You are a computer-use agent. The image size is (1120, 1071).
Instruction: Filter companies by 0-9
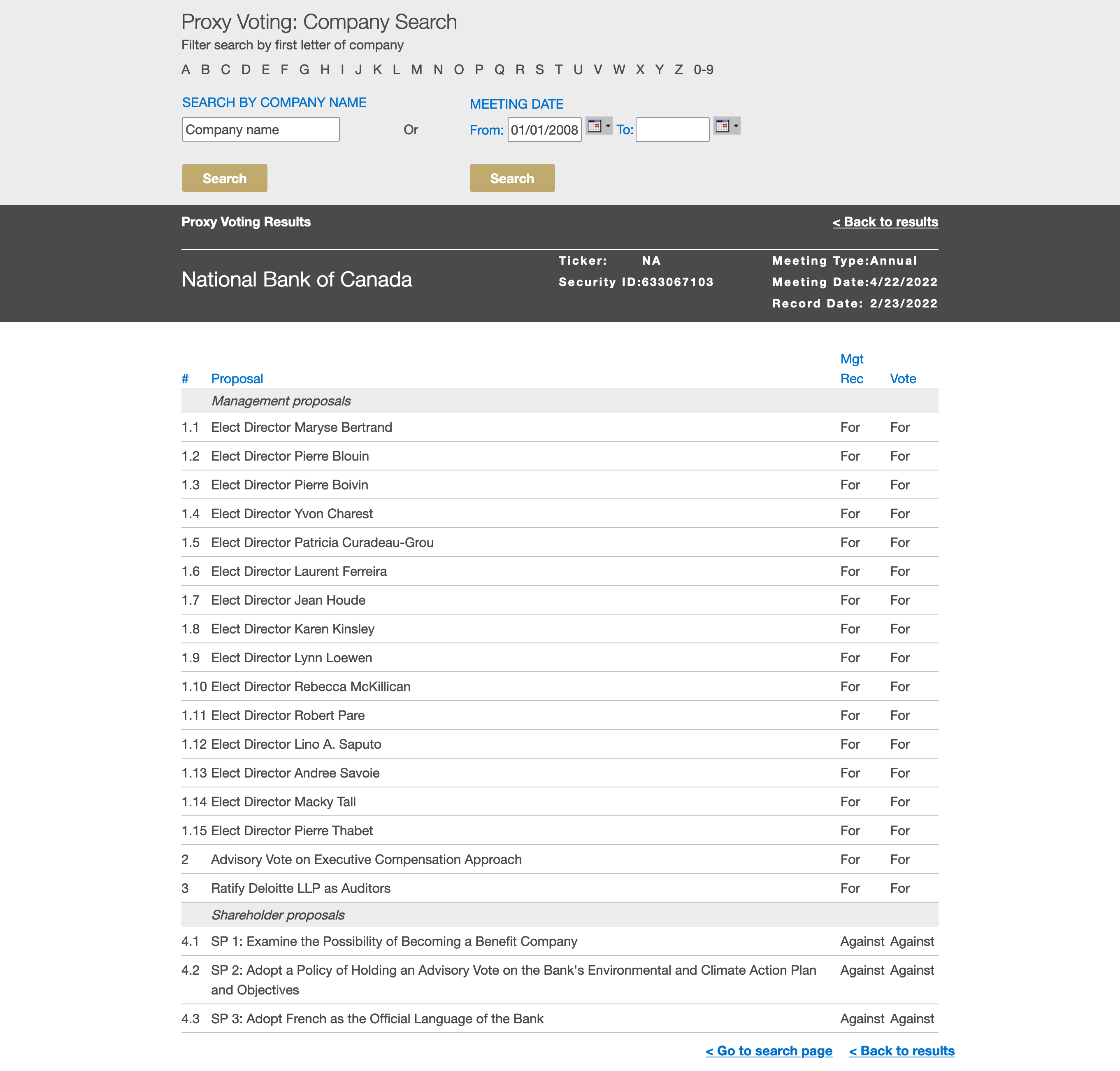[703, 70]
